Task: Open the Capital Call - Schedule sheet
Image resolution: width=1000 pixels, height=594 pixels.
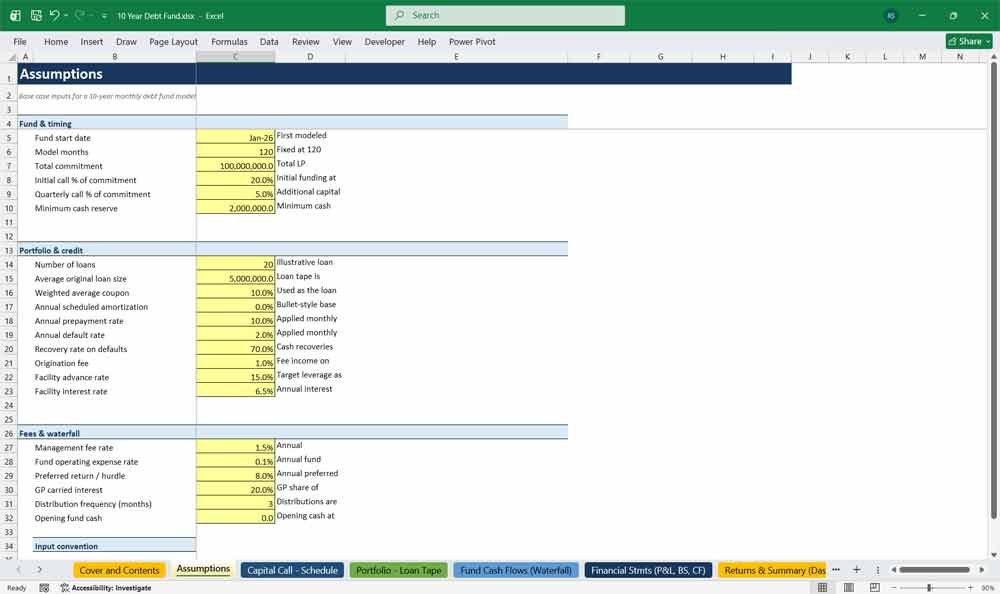Action: click(x=292, y=570)
